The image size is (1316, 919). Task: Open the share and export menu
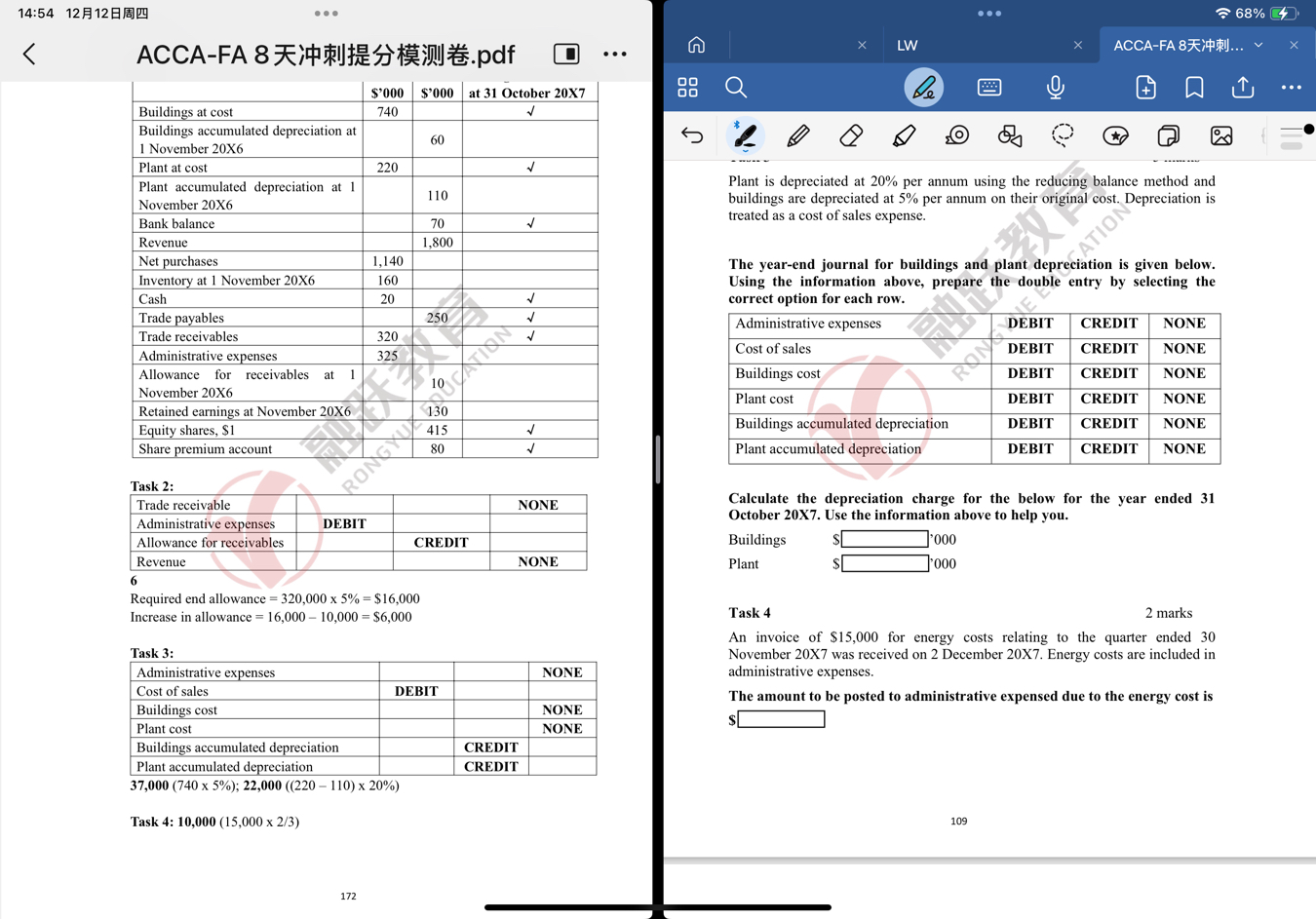pos(1243,87)
